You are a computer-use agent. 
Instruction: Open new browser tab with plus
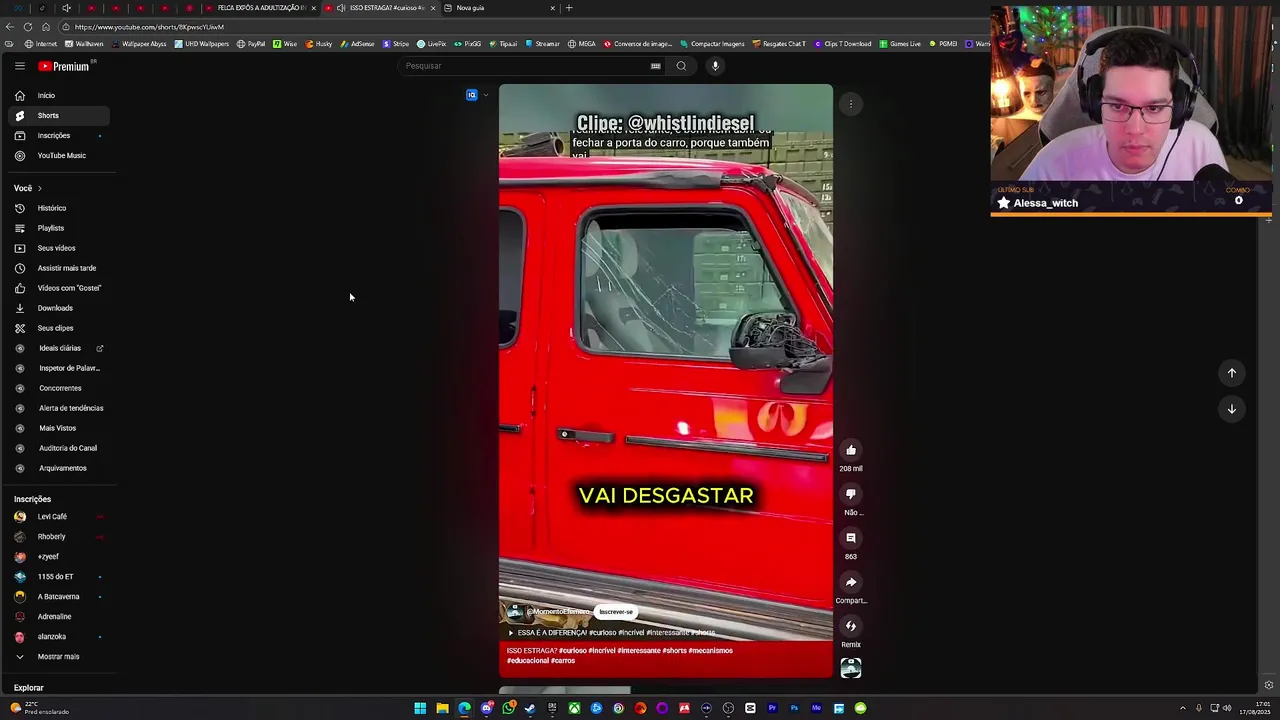point(569,8)
